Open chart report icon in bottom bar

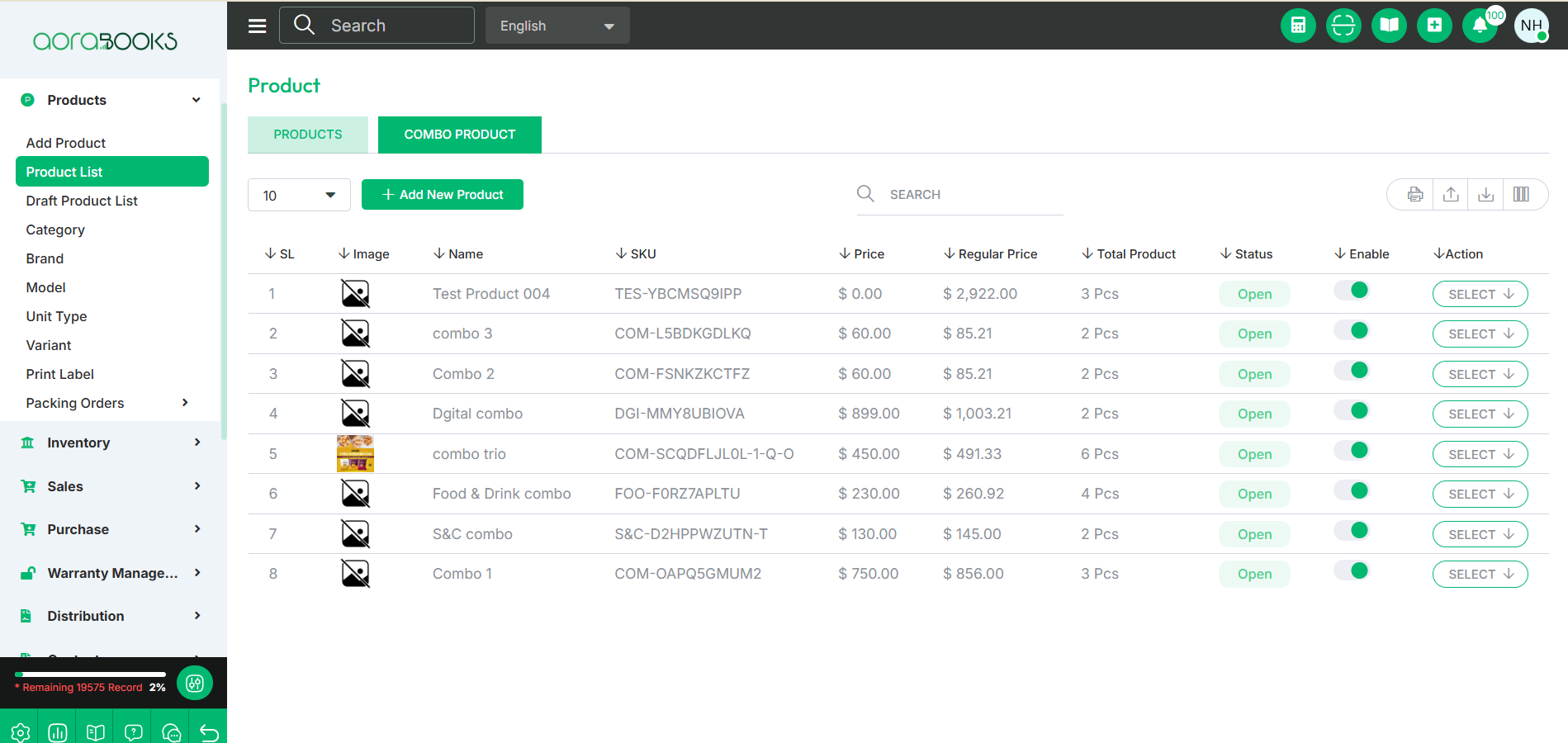pyautogui.click(x=58, y=732)
